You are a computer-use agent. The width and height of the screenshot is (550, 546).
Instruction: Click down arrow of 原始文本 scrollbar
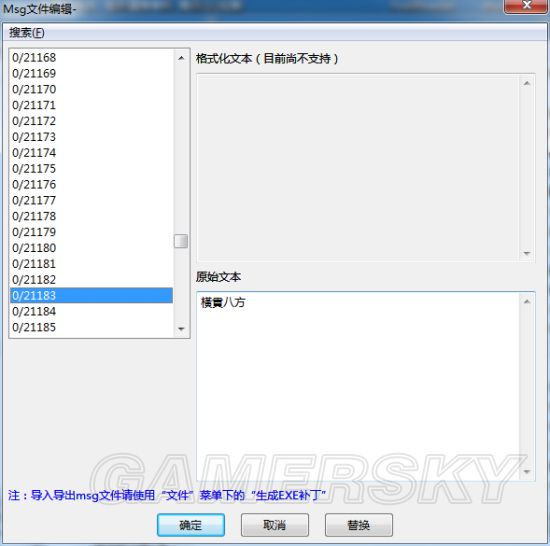click(527, 472)
